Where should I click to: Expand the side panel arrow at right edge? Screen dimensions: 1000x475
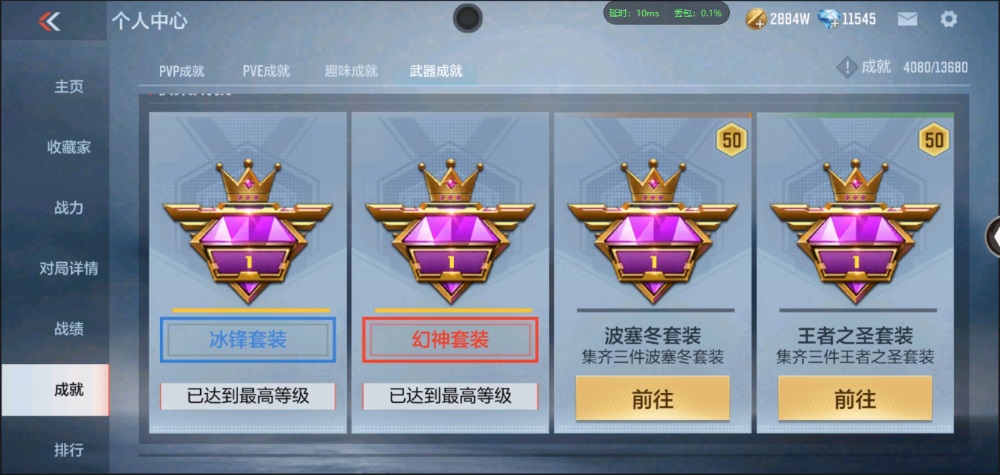[x=994, y=237]
